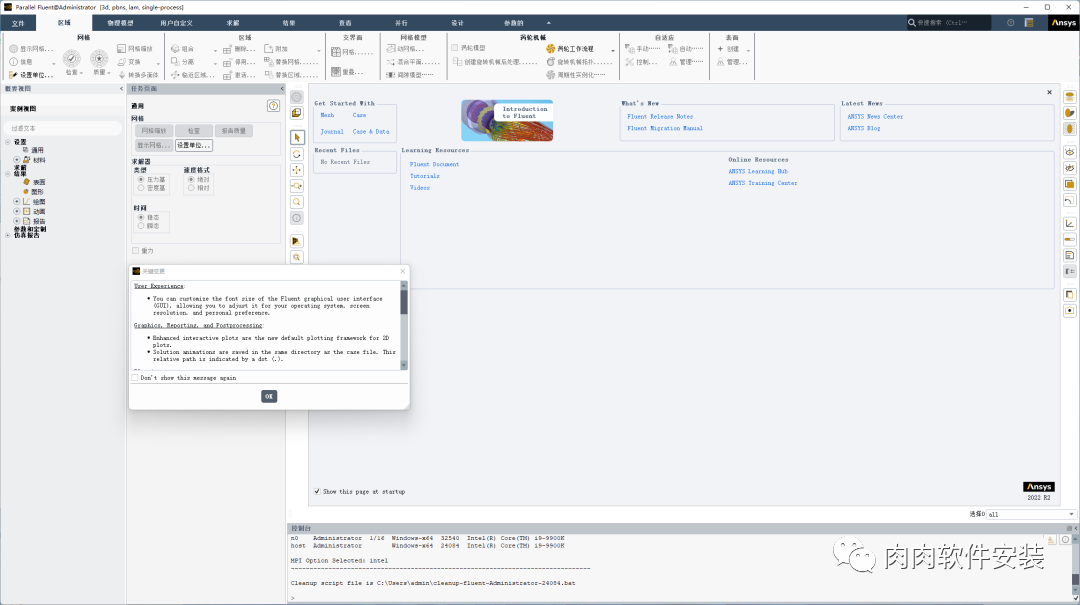Select the 稳态 time radio button

[x=141, y=217]
